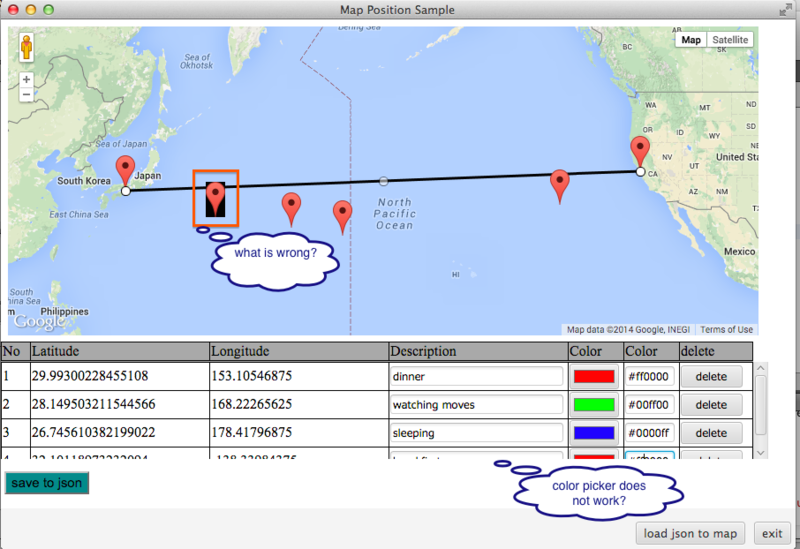Screen dimensions: 800x549
Task: Zoom out the map with minus button
Action: click(x=27, y=95)
